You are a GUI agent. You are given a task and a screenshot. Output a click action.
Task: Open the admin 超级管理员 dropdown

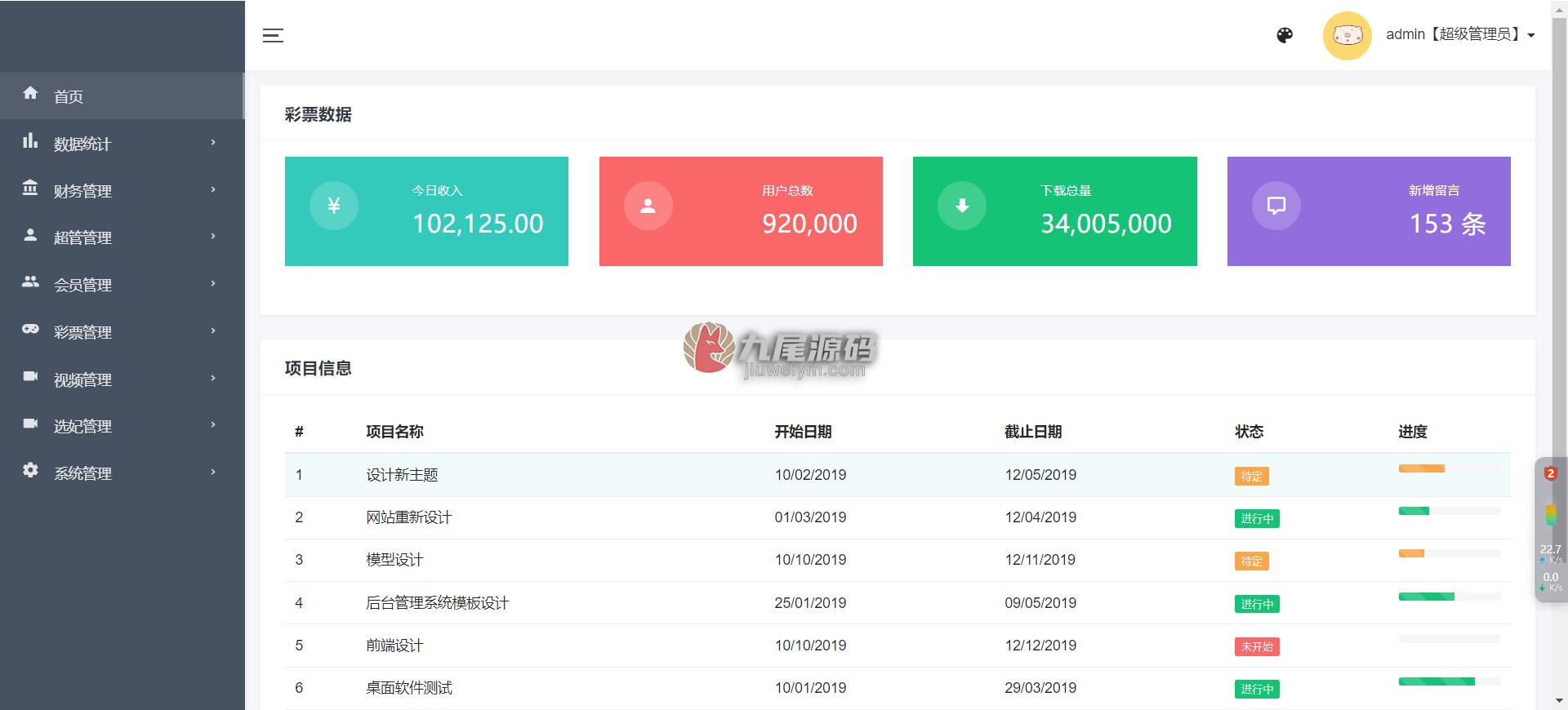click(1460, 34)
